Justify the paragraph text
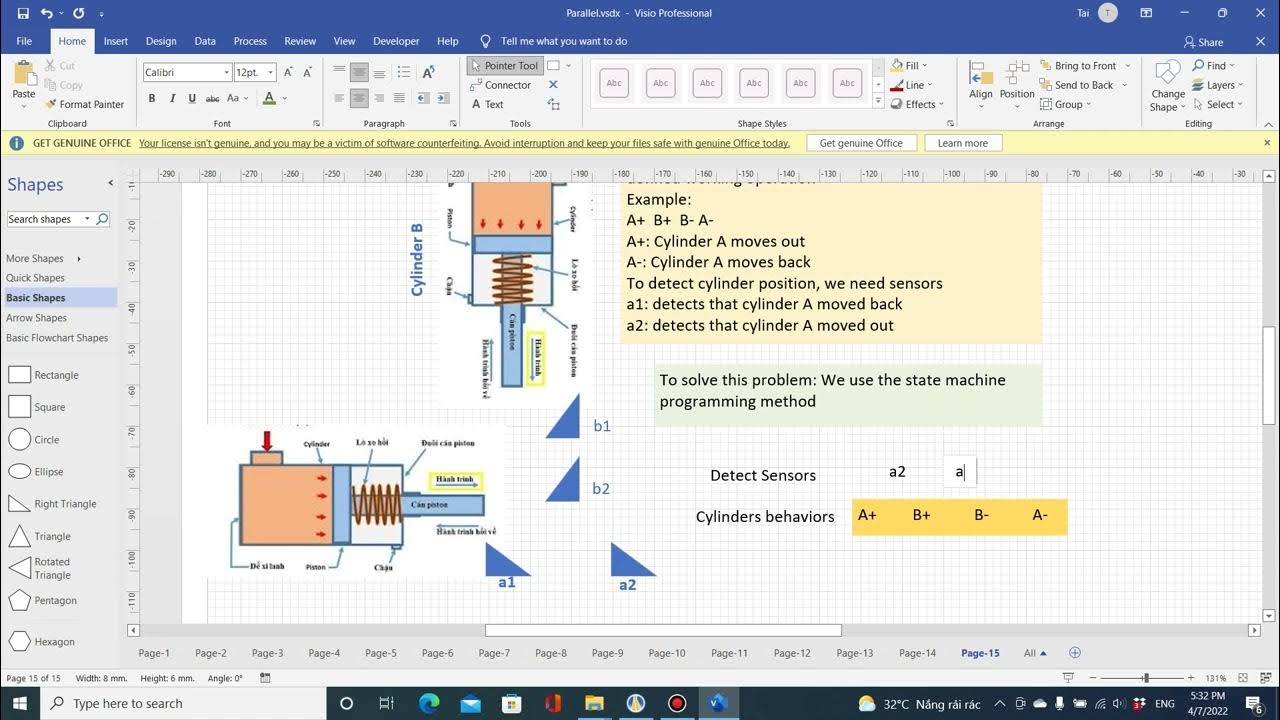The height and width of the screenshot is (720, 1280). [x=399, y=98]
